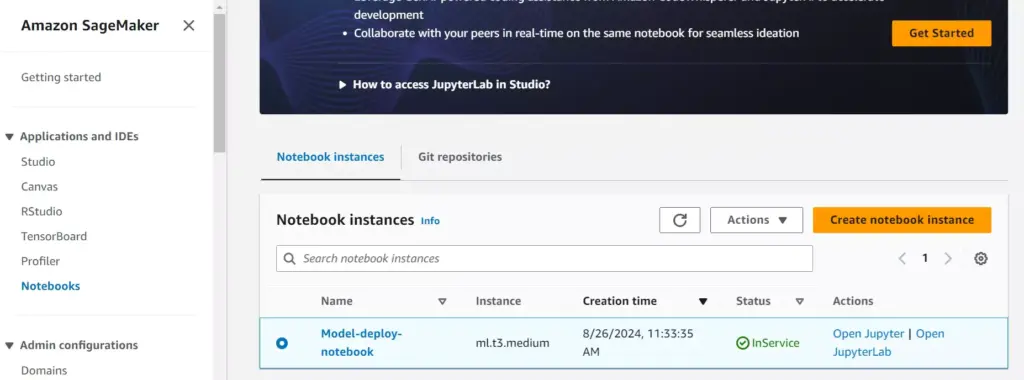
Task: Open the Actions dropdown
Action: click(x=756, y=220)
